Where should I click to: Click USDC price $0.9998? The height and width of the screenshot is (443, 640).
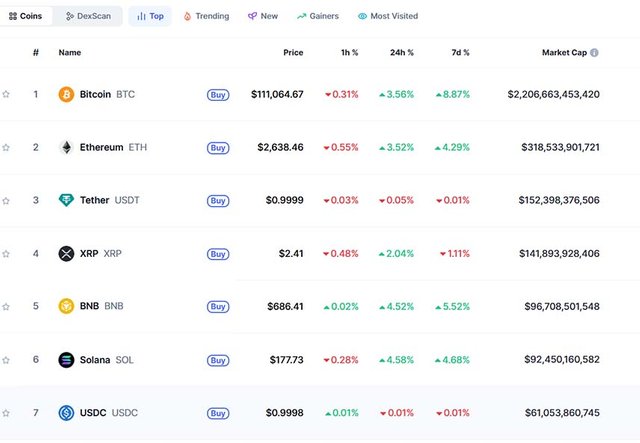pyautogui.click(x=284, y=413)
